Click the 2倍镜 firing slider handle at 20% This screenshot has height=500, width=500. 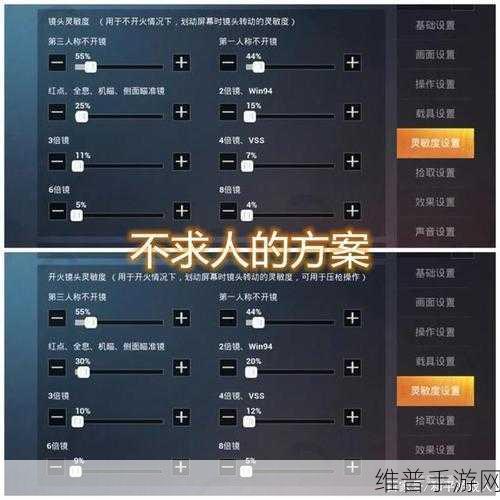click(251, 372)
